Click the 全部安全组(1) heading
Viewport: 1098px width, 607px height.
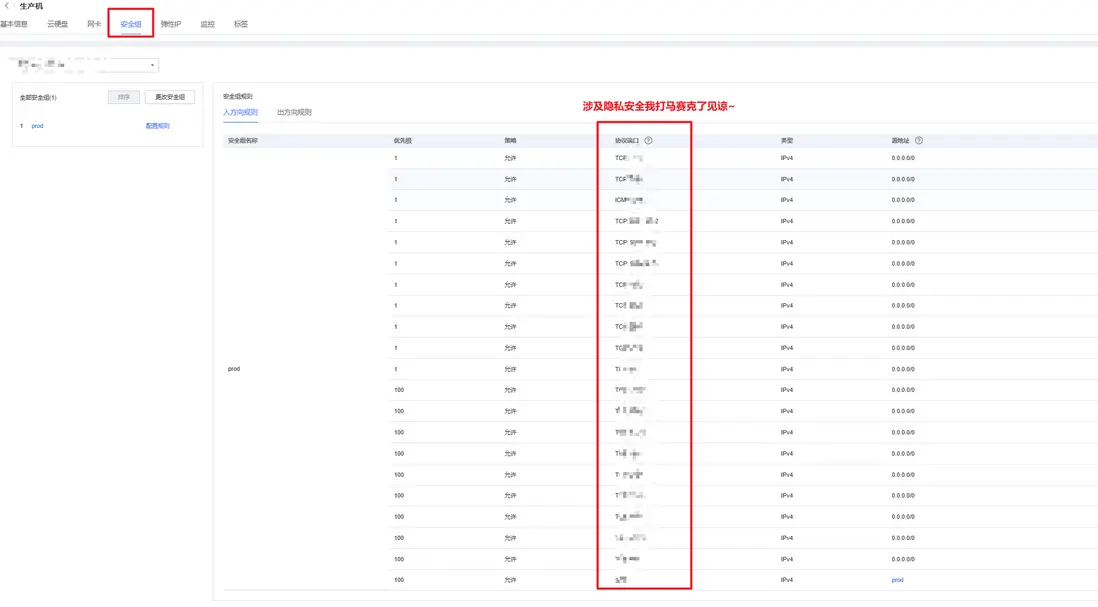tap(38, 97)
